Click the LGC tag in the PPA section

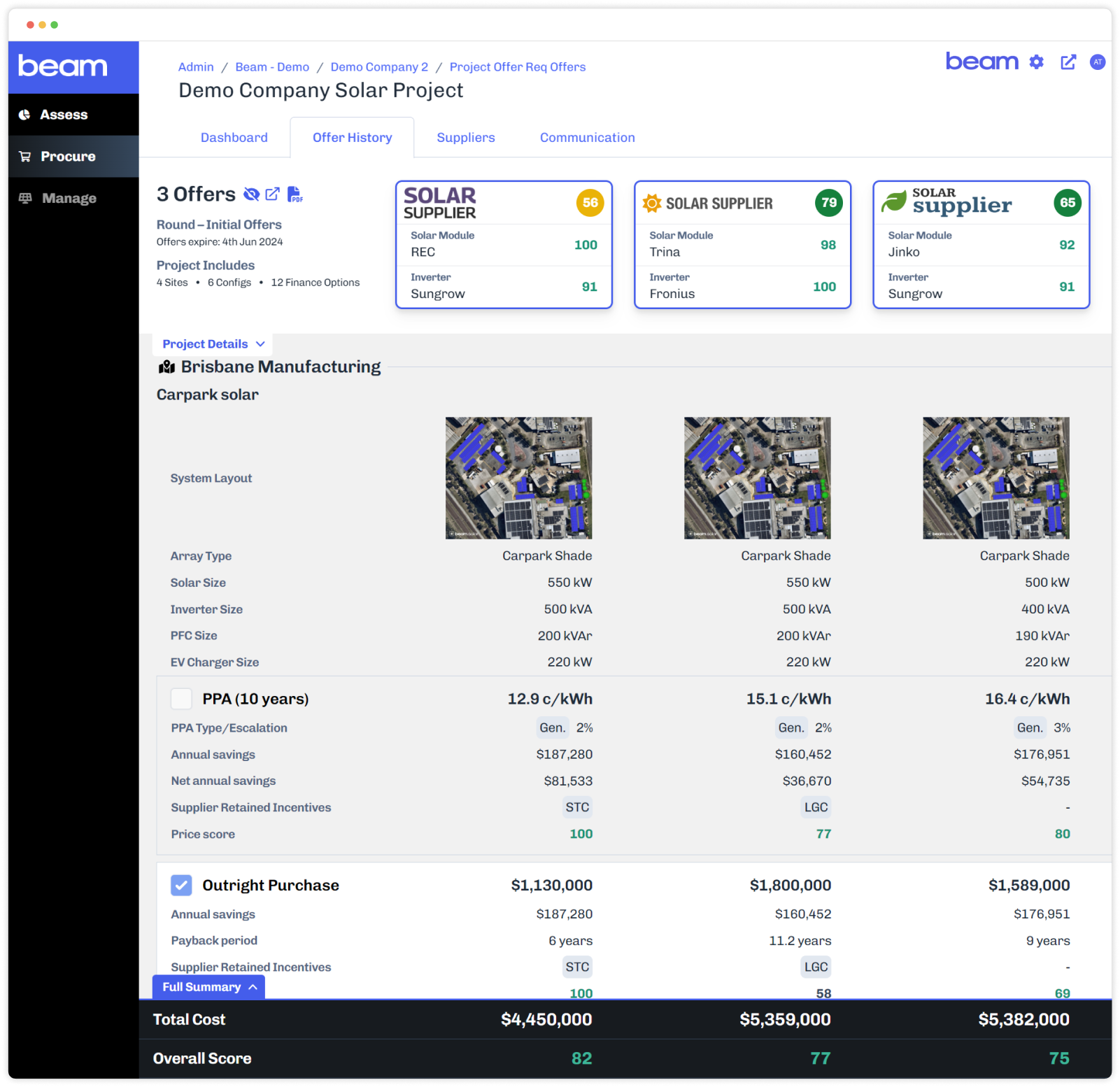pos(816,807)
